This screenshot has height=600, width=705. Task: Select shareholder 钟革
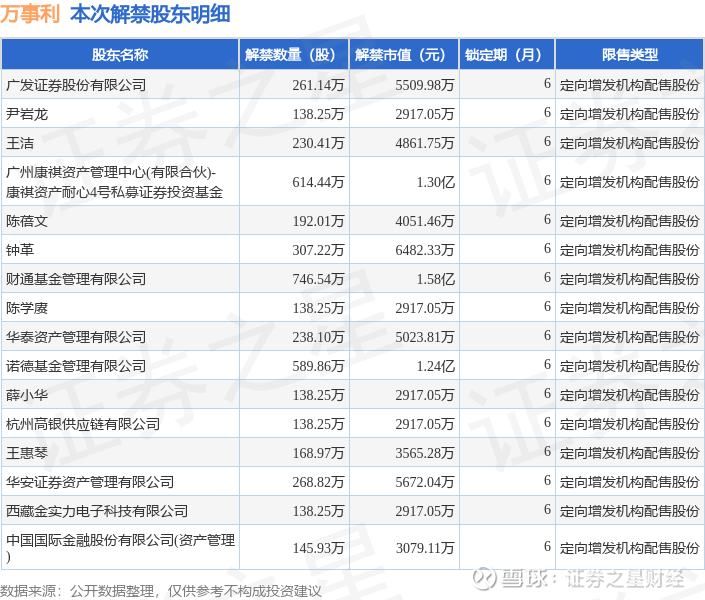coord(20,250)
